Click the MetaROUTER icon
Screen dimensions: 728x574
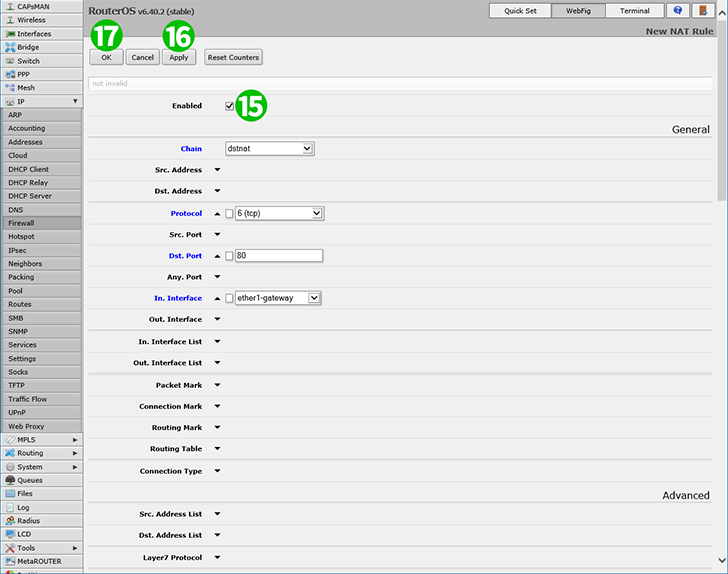click(x=10, y=561)
